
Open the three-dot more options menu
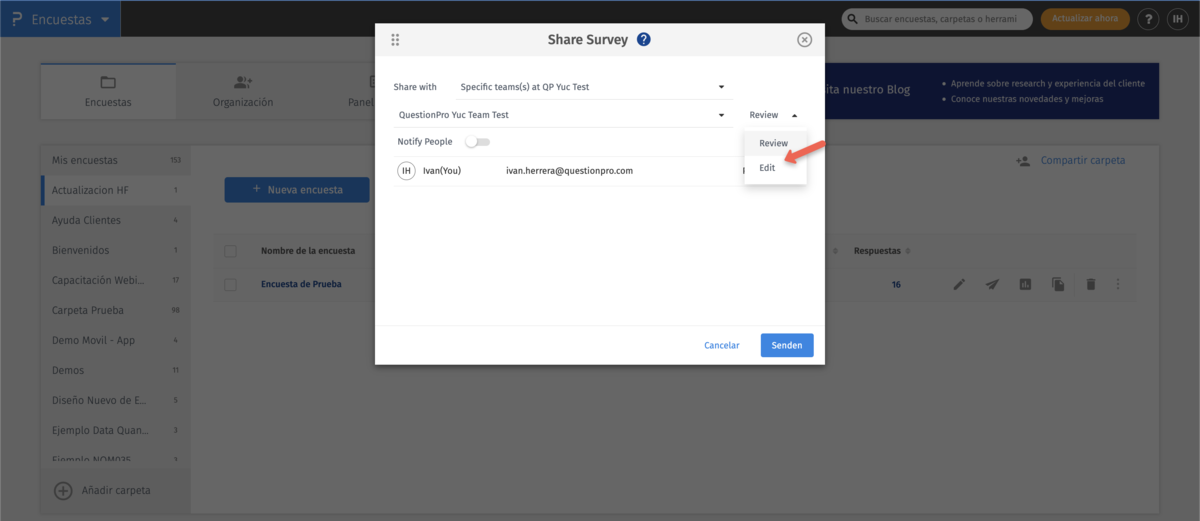1118,285
